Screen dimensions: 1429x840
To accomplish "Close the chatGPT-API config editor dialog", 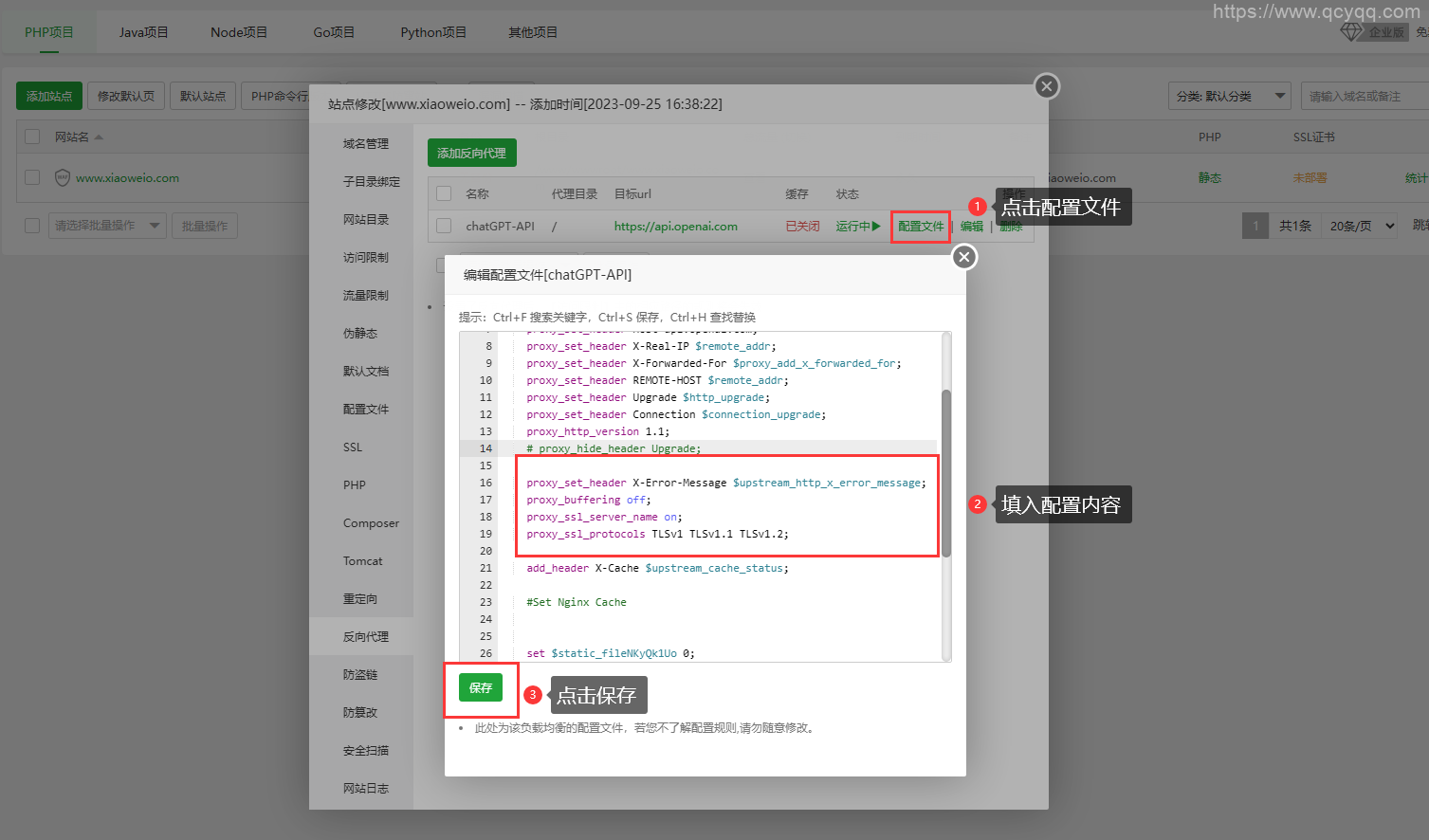I will tap(964, 257).
